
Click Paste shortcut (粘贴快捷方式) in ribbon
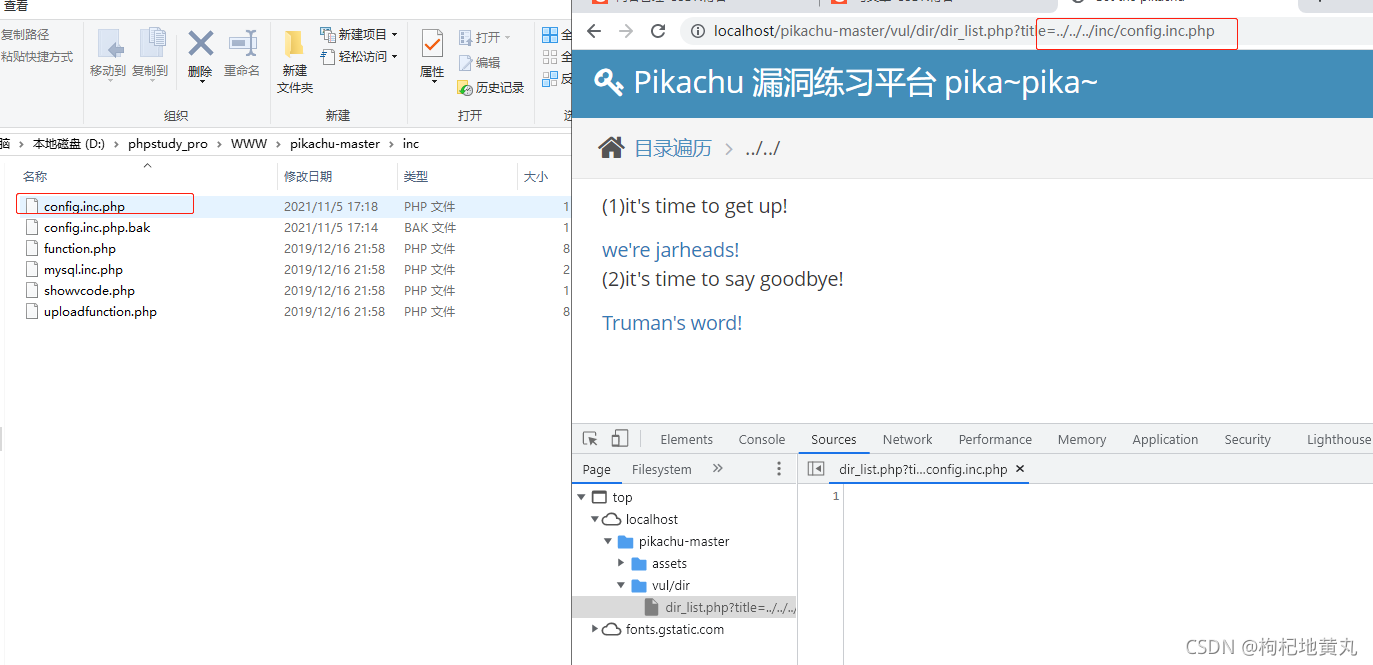tap(37, 57)
